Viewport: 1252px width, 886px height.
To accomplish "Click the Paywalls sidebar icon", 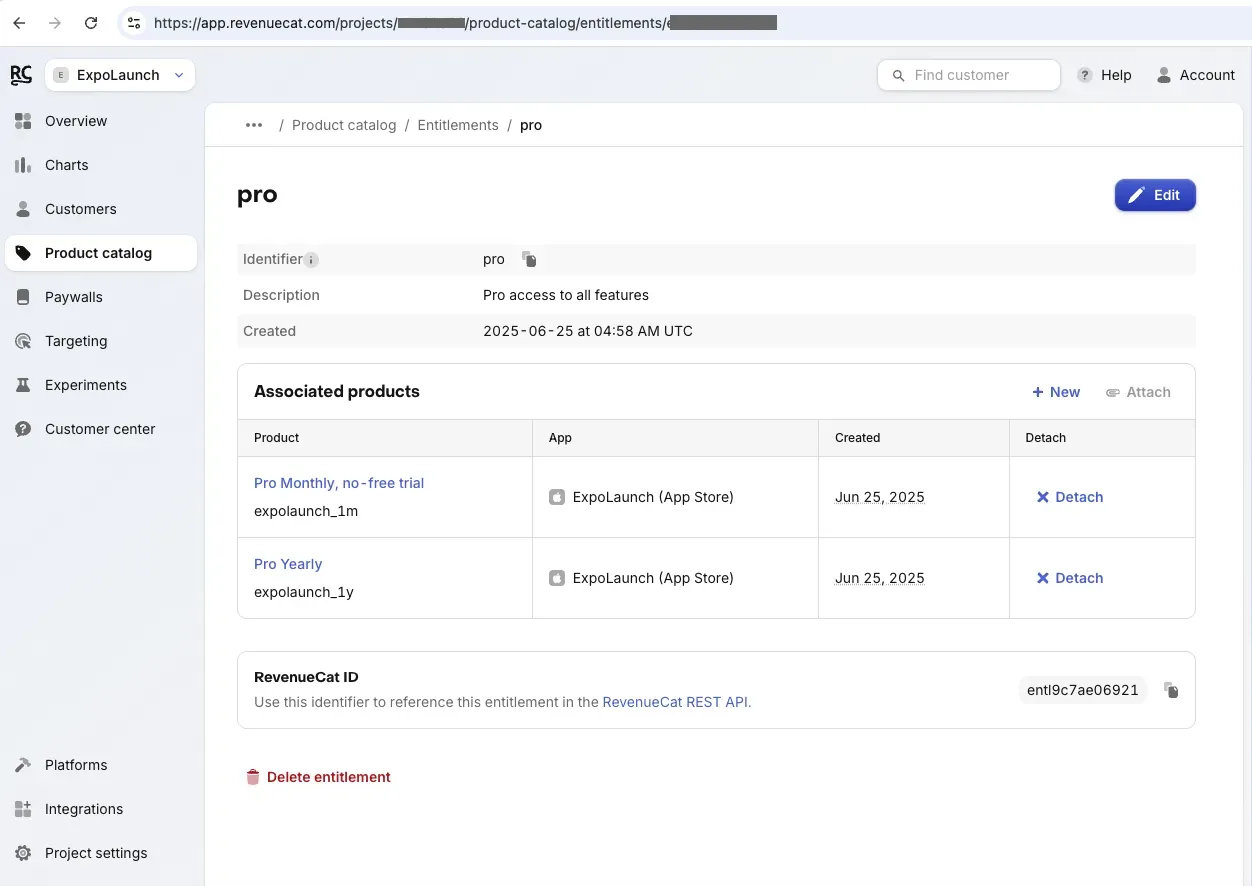I will pos(23,297).
